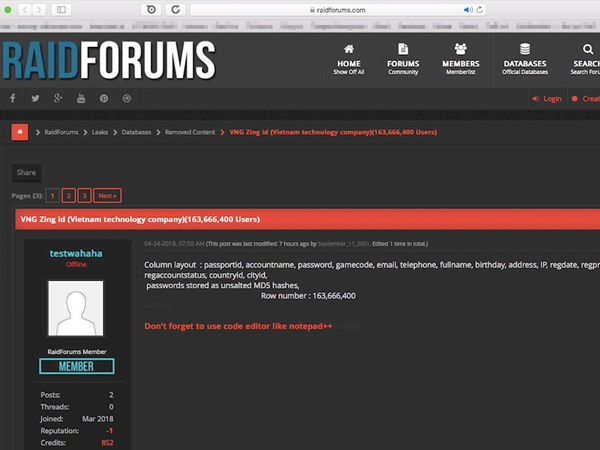
Task: Open the Members people icon
Action: coord(461,49)
